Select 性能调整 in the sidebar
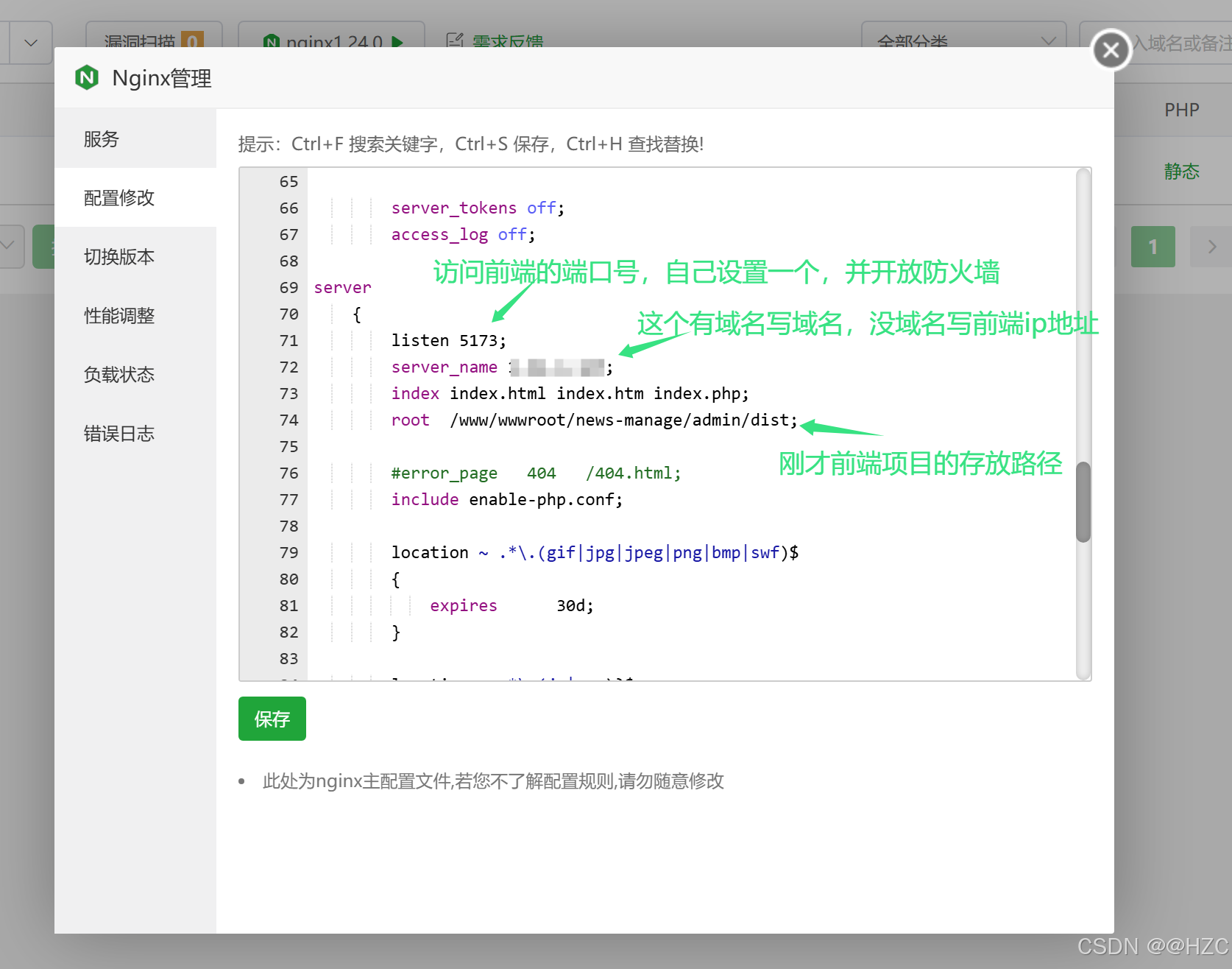 118,315
